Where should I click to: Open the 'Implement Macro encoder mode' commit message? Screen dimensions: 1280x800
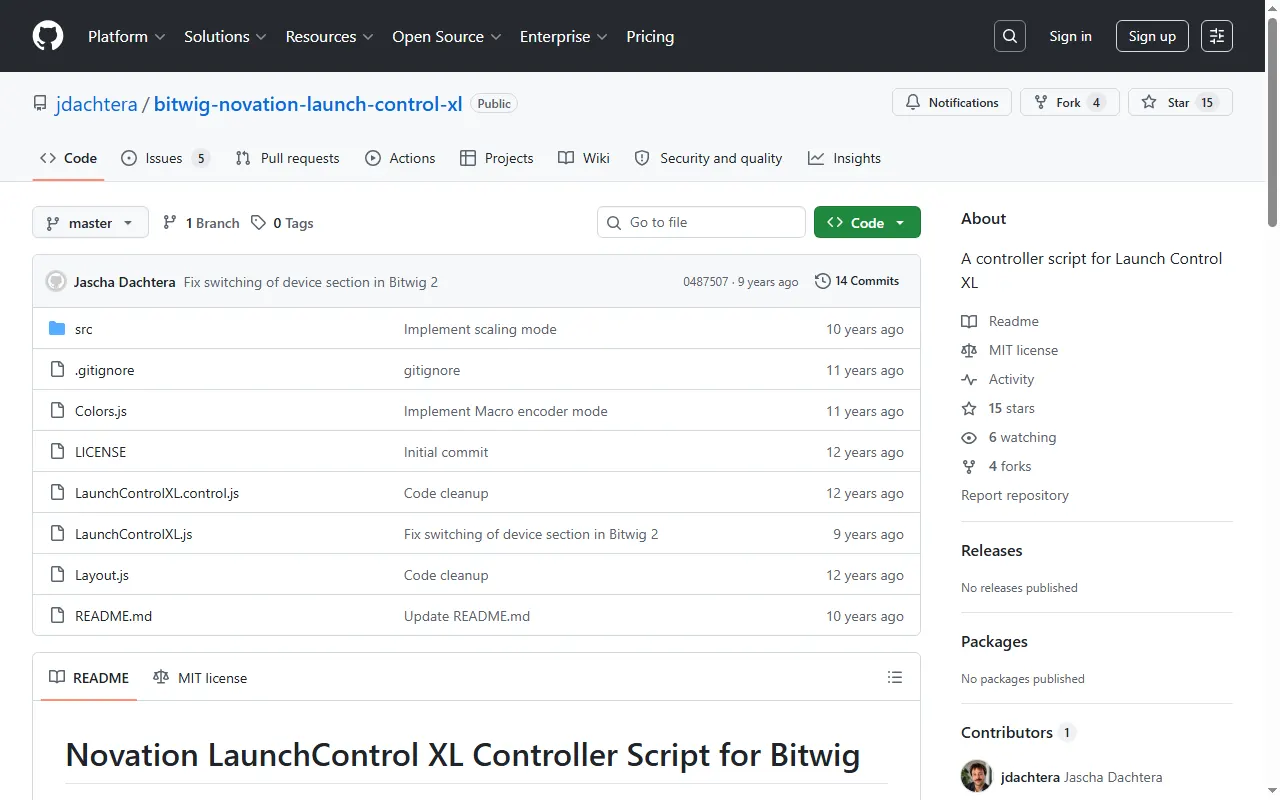[505, 411]
